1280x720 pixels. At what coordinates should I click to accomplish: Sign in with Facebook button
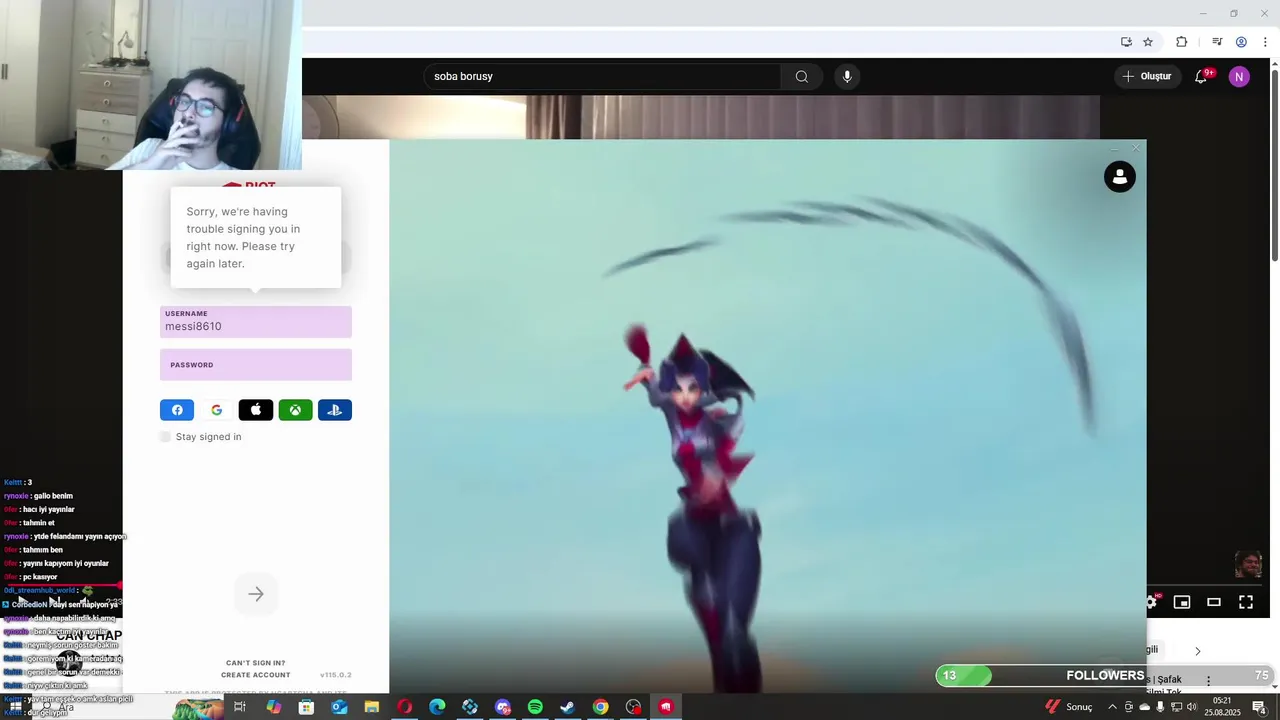(x=177, y=410)
